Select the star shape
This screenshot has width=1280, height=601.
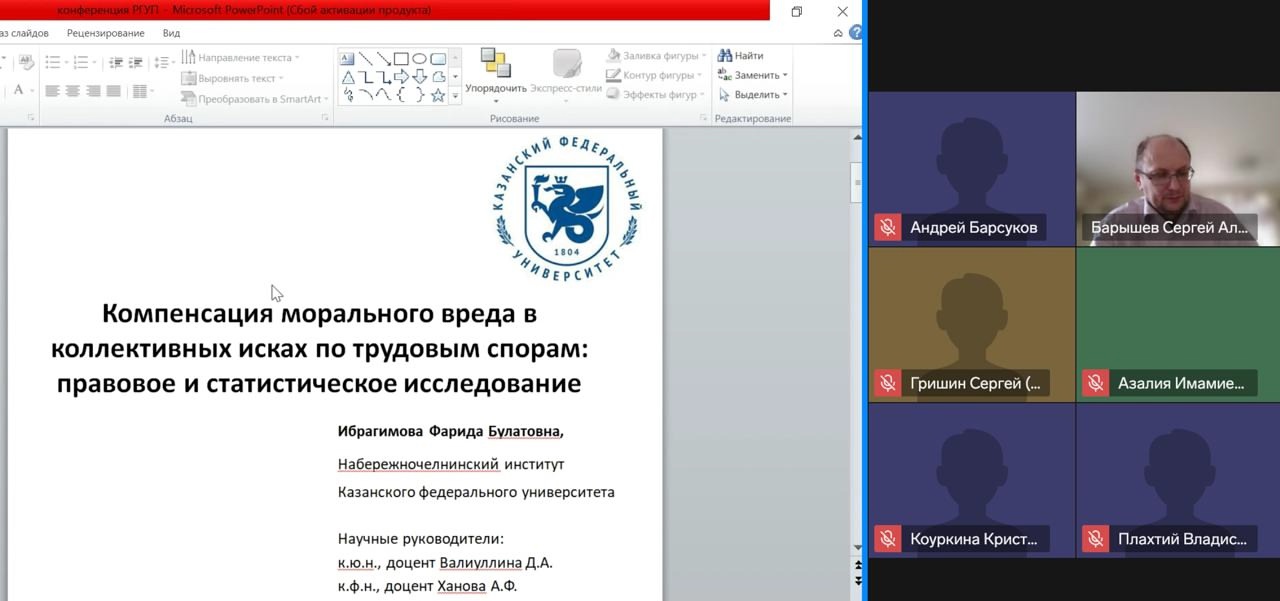[x=438, y=94]
